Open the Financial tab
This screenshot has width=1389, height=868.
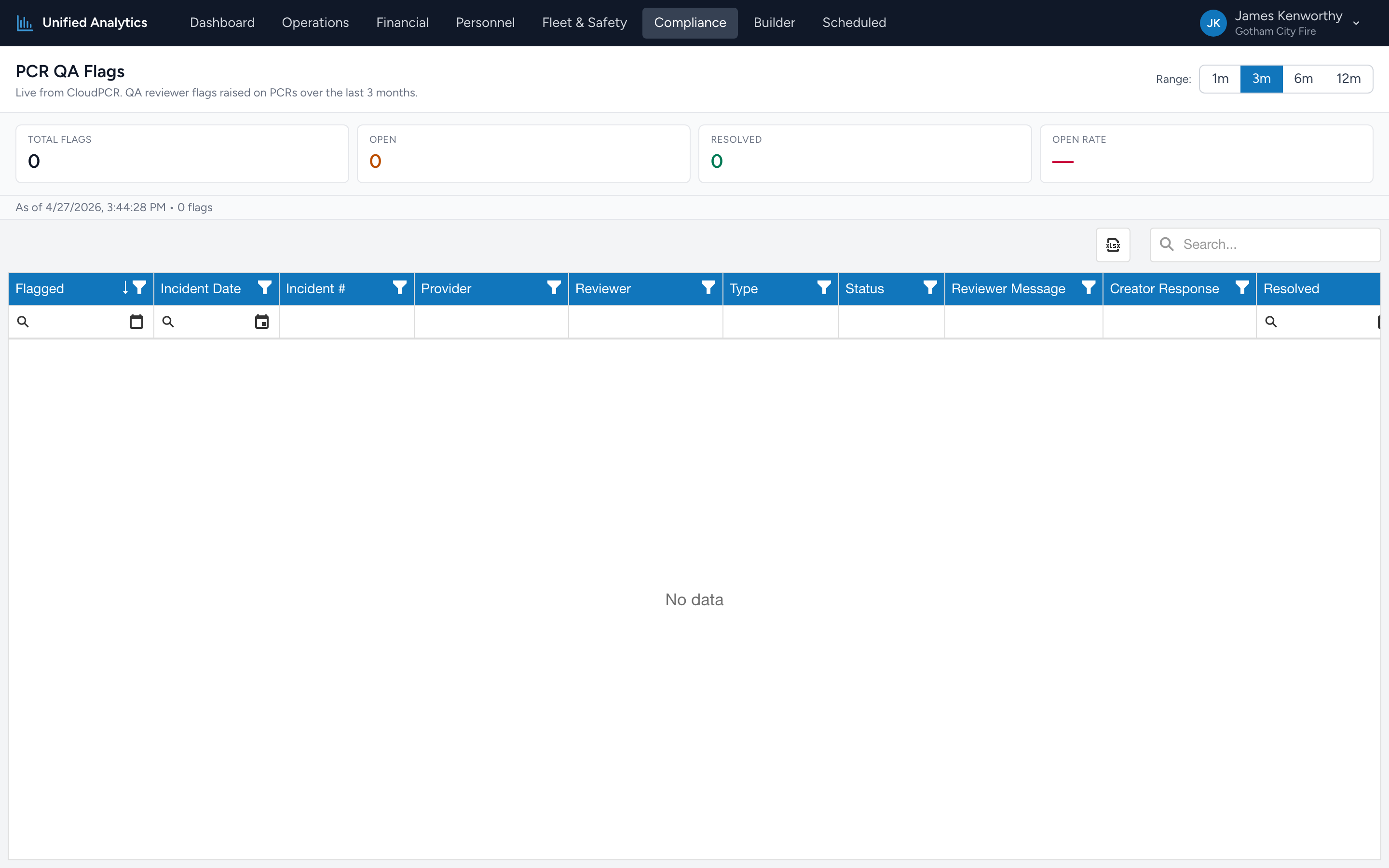click(402, 23)
